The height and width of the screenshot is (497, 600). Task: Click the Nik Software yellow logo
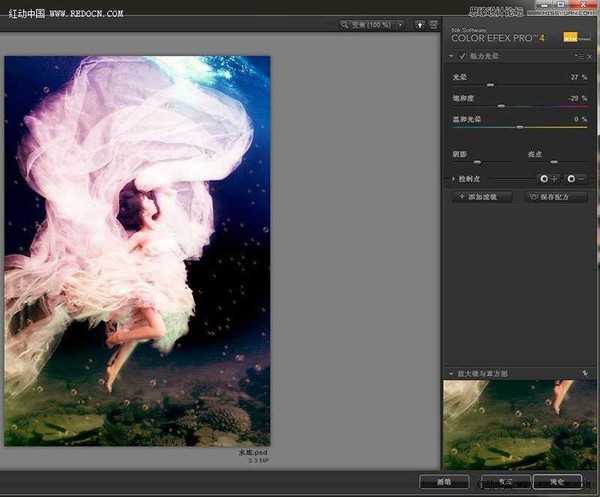[x=571, y=37]
